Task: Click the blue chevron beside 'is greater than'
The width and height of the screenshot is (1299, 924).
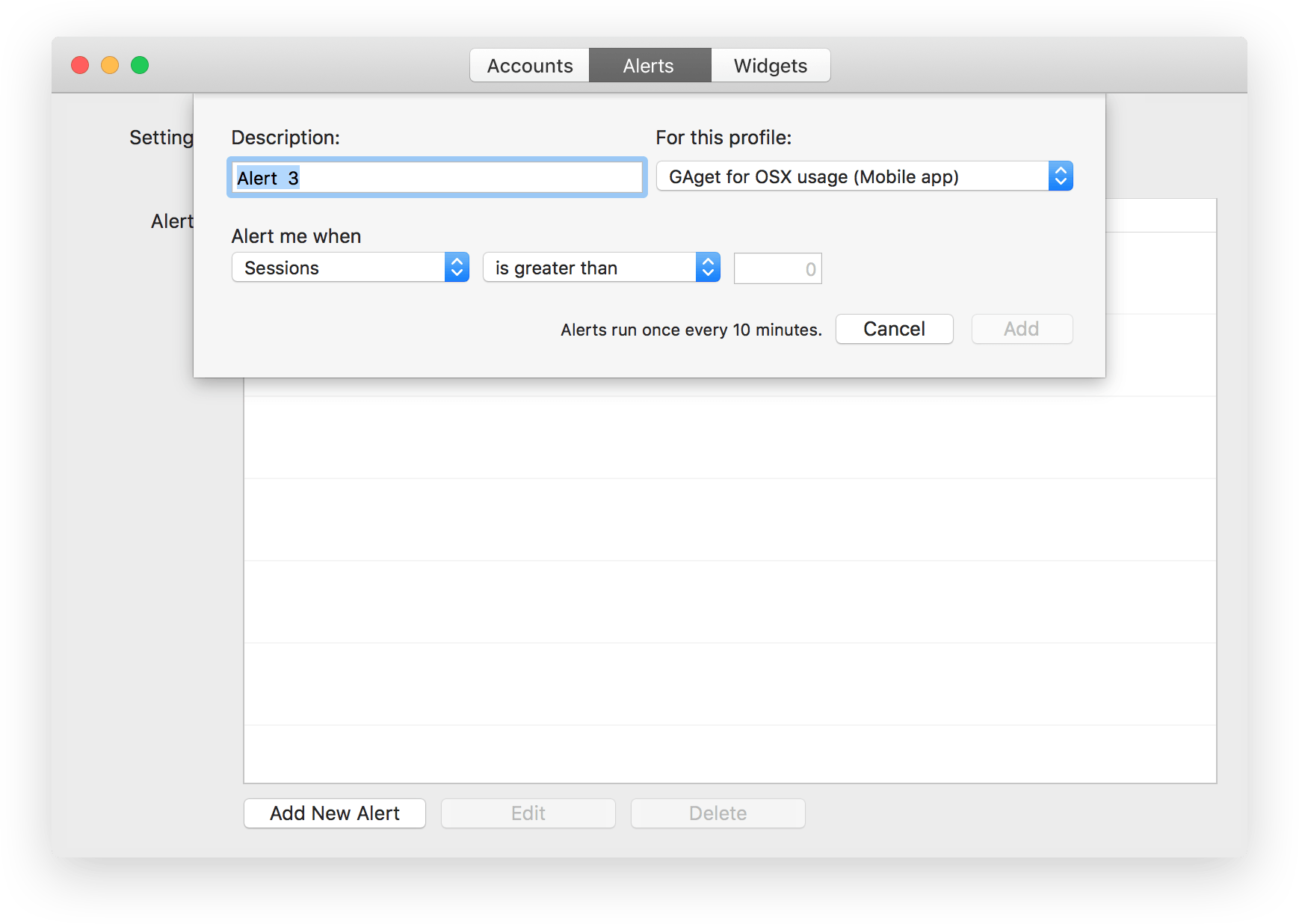Action: coord(708,268)
